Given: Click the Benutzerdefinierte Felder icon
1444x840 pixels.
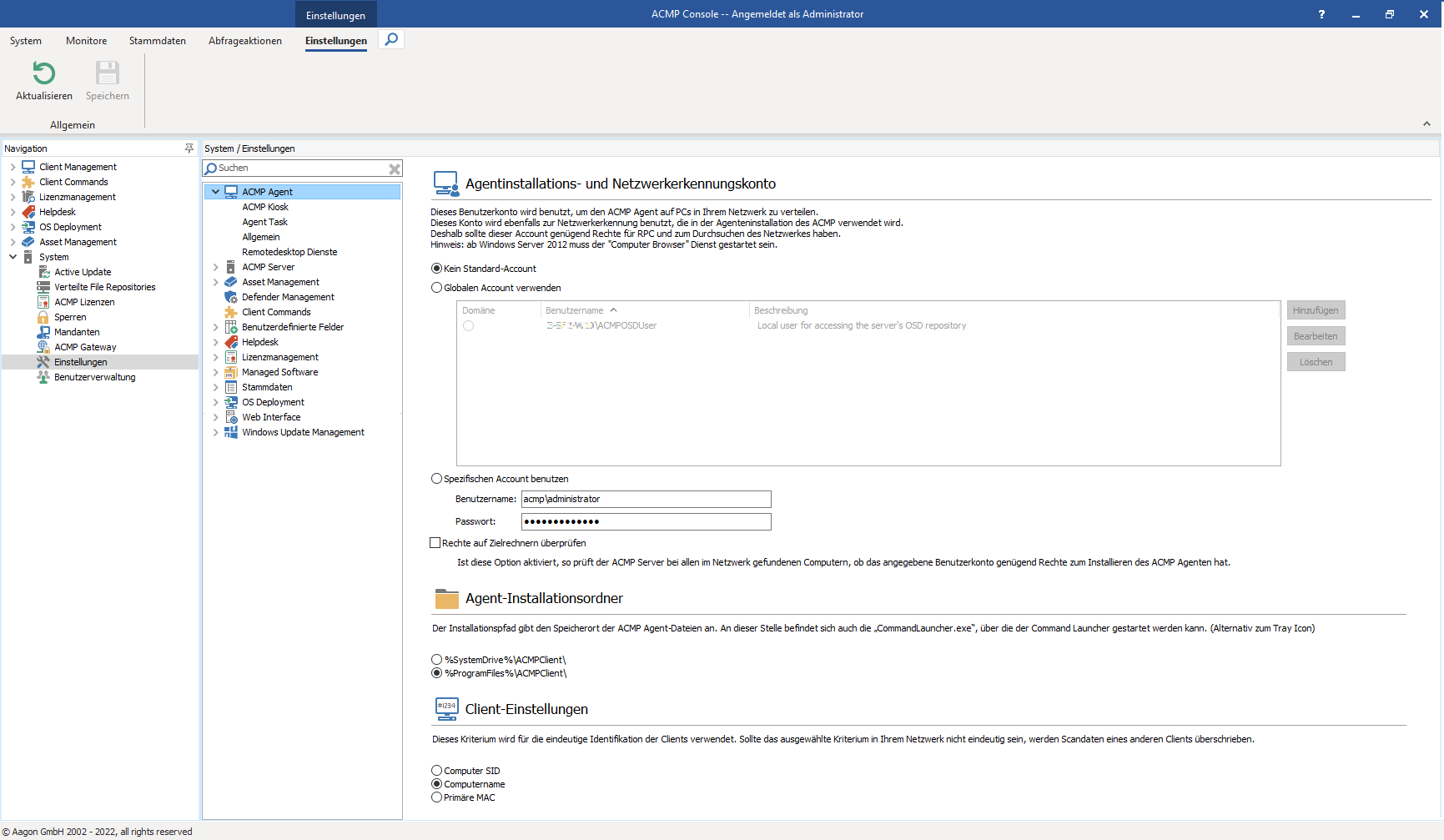Looking at the screenshot, I should click(x=231, y=327).
